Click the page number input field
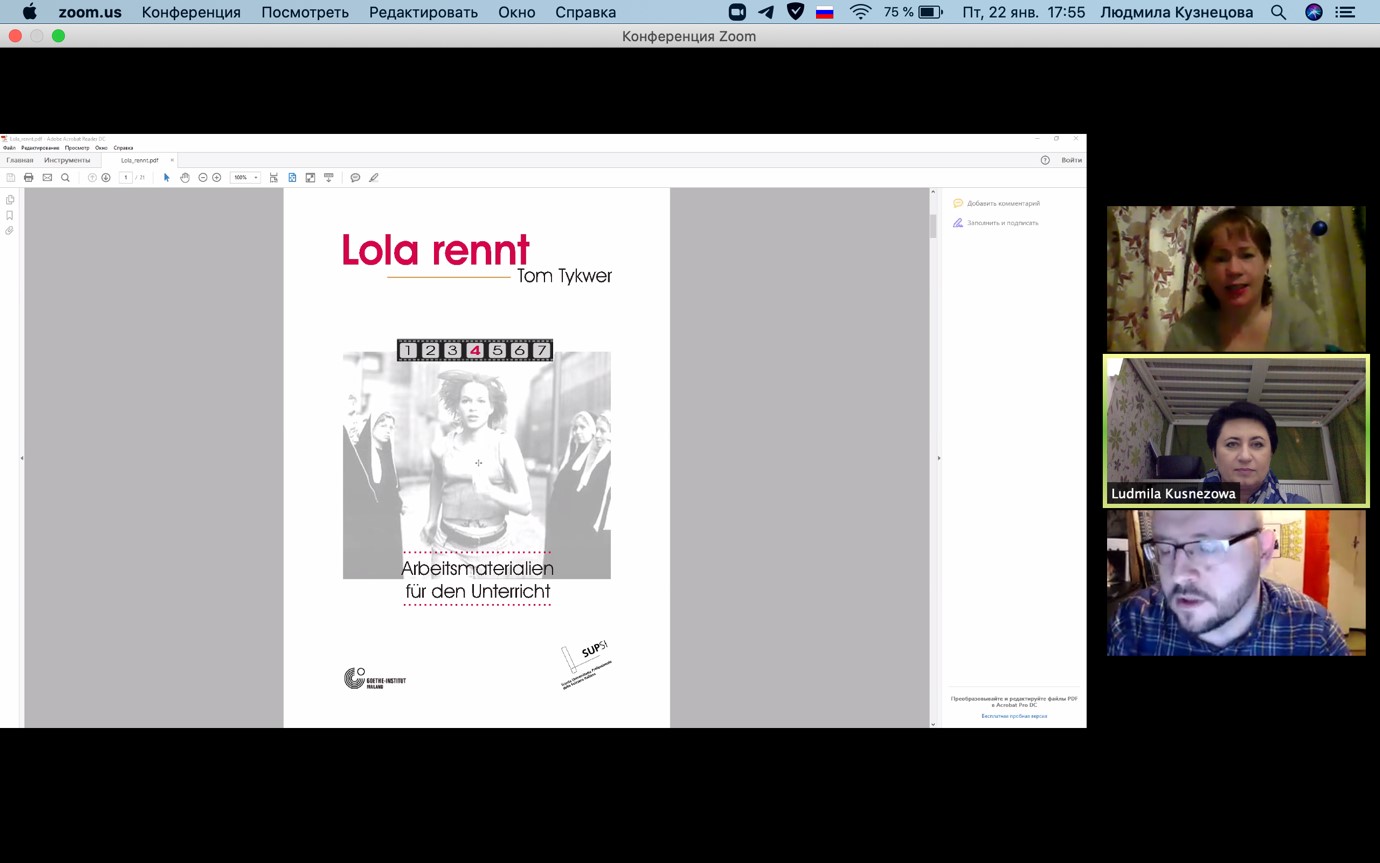The image size is (1380, 863). tap(126, 177)
